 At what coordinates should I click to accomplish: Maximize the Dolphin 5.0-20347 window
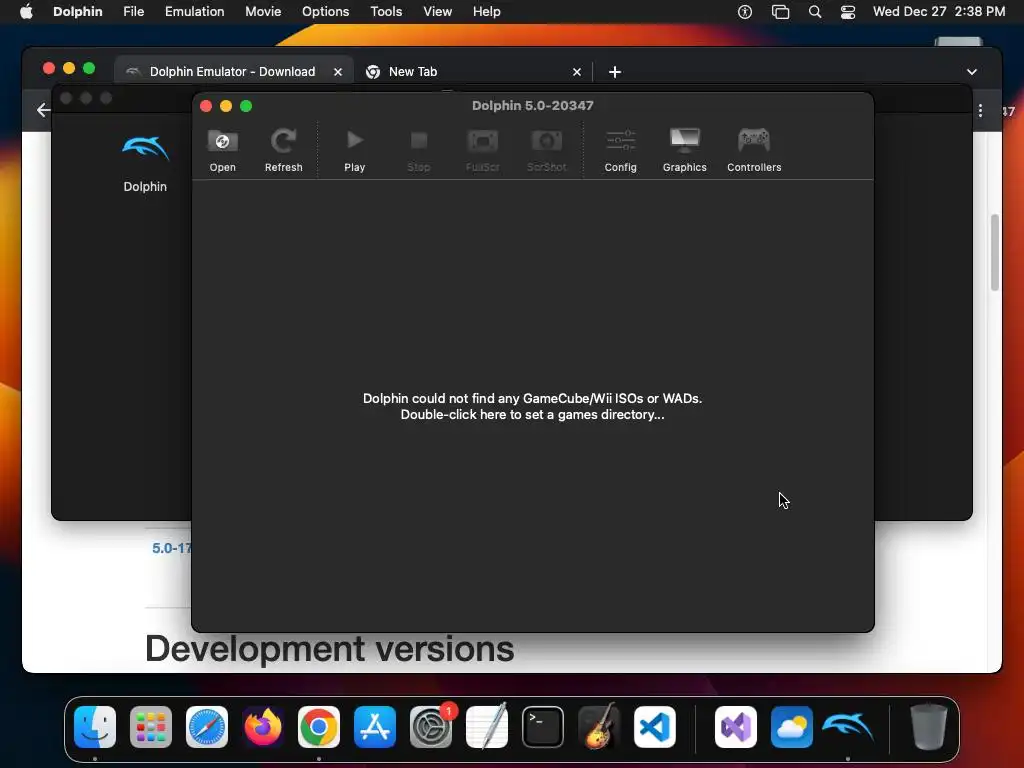(246, 106)
